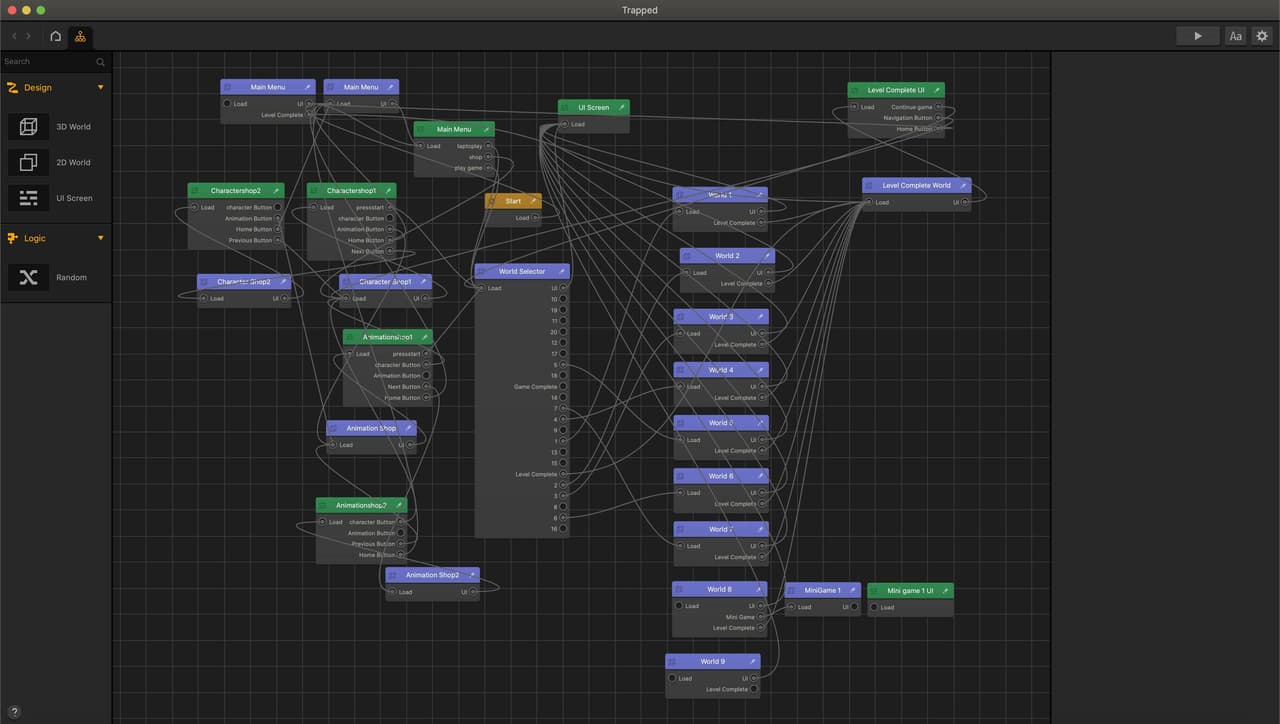
Task: Click Continue game port on Level Complete UI
Action: click(938, 107)
